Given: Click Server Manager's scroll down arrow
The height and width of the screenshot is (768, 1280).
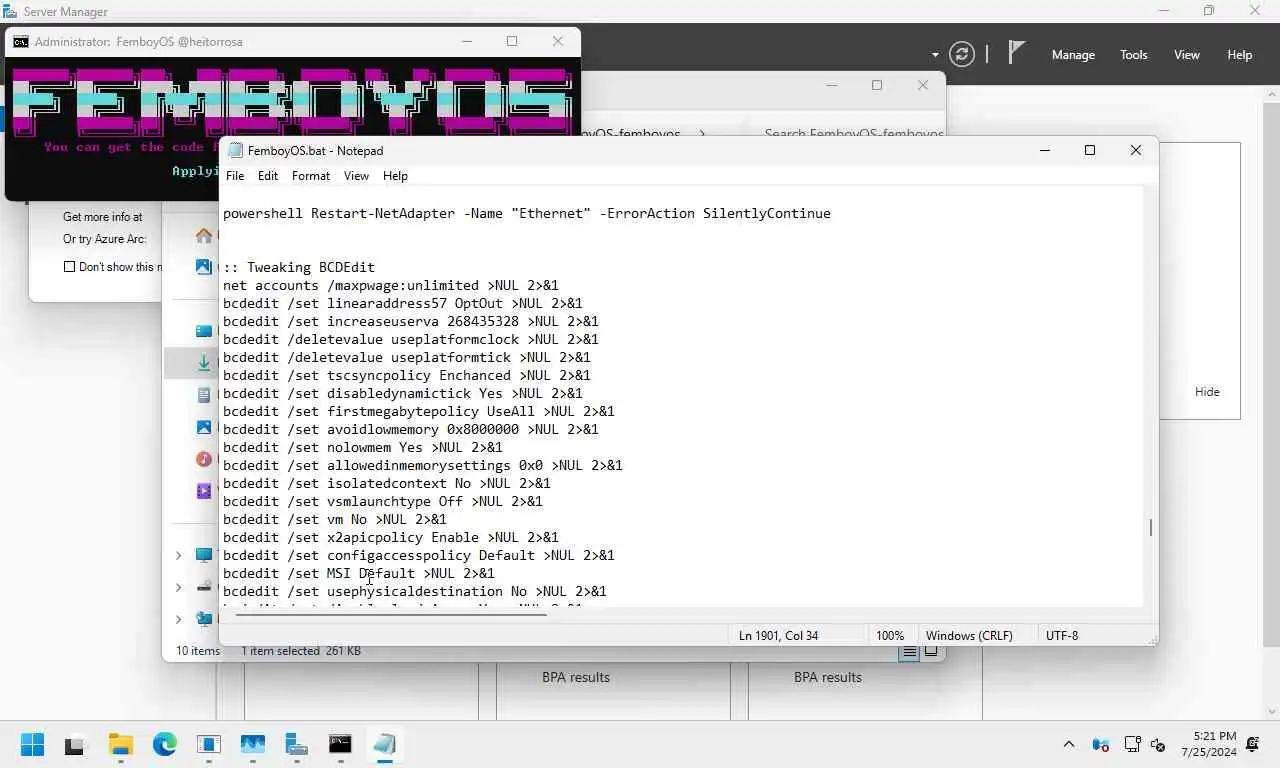Looking at the screenshot, I should tap(1272, 712).
